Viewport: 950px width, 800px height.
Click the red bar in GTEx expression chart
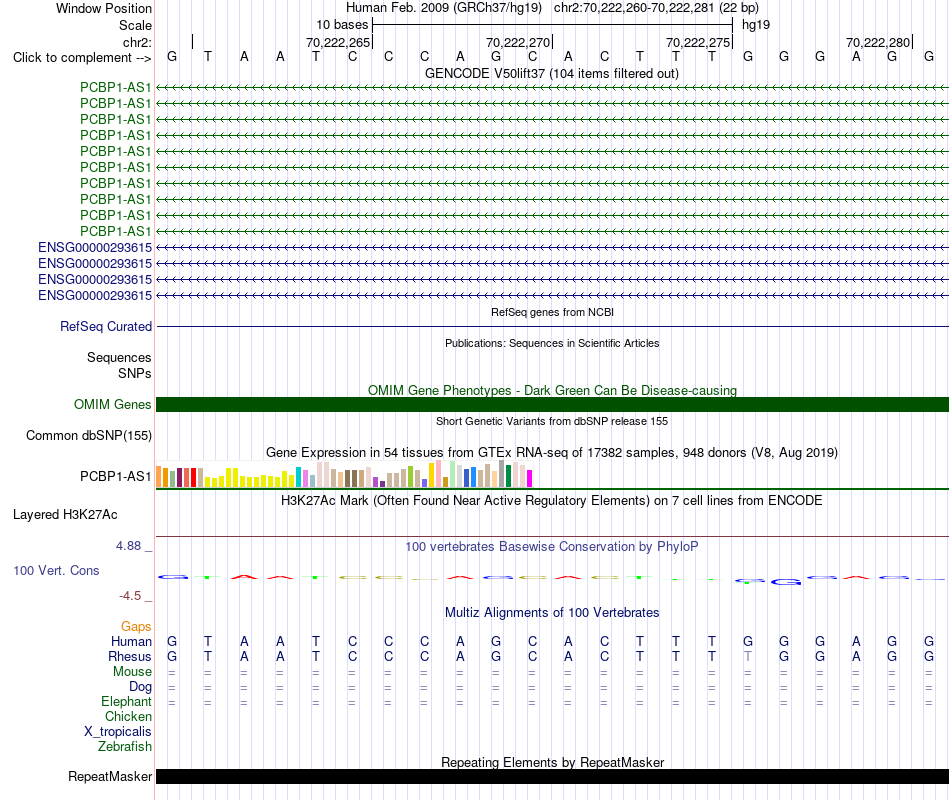pyautogui.click(x=193, y=478)
